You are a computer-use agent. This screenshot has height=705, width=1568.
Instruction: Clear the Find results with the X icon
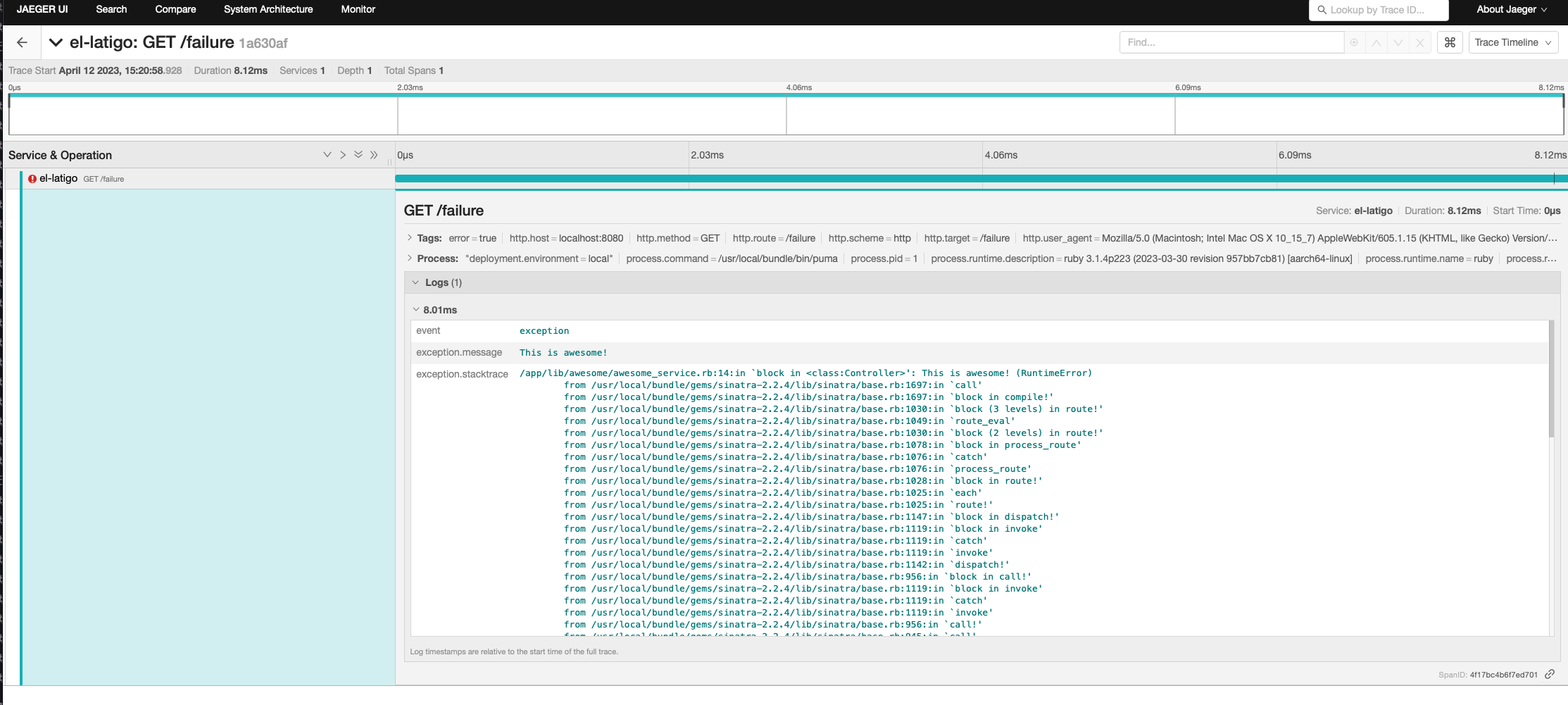(1420, 42)
